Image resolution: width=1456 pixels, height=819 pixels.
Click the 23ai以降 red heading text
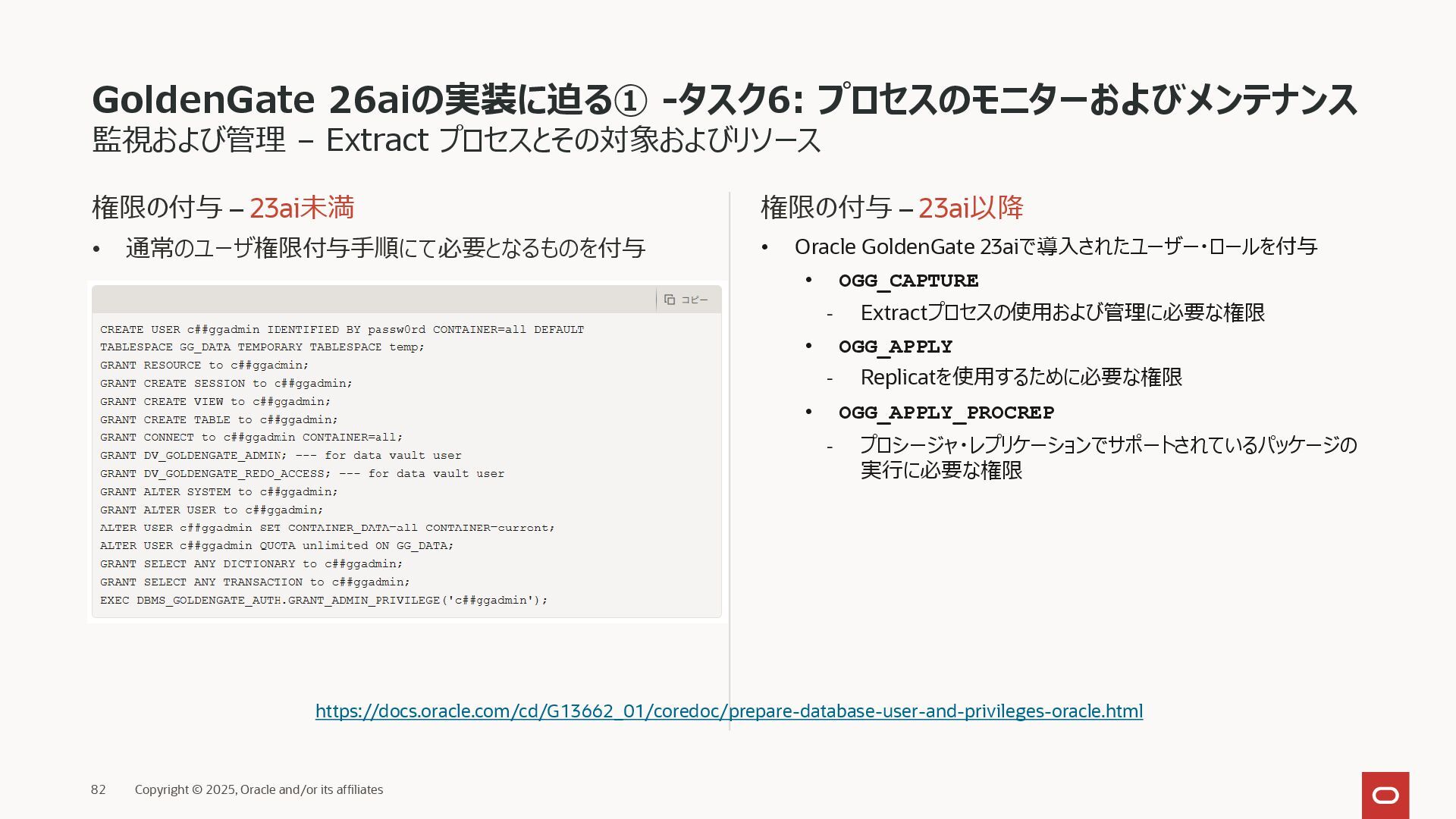[971, 207]
